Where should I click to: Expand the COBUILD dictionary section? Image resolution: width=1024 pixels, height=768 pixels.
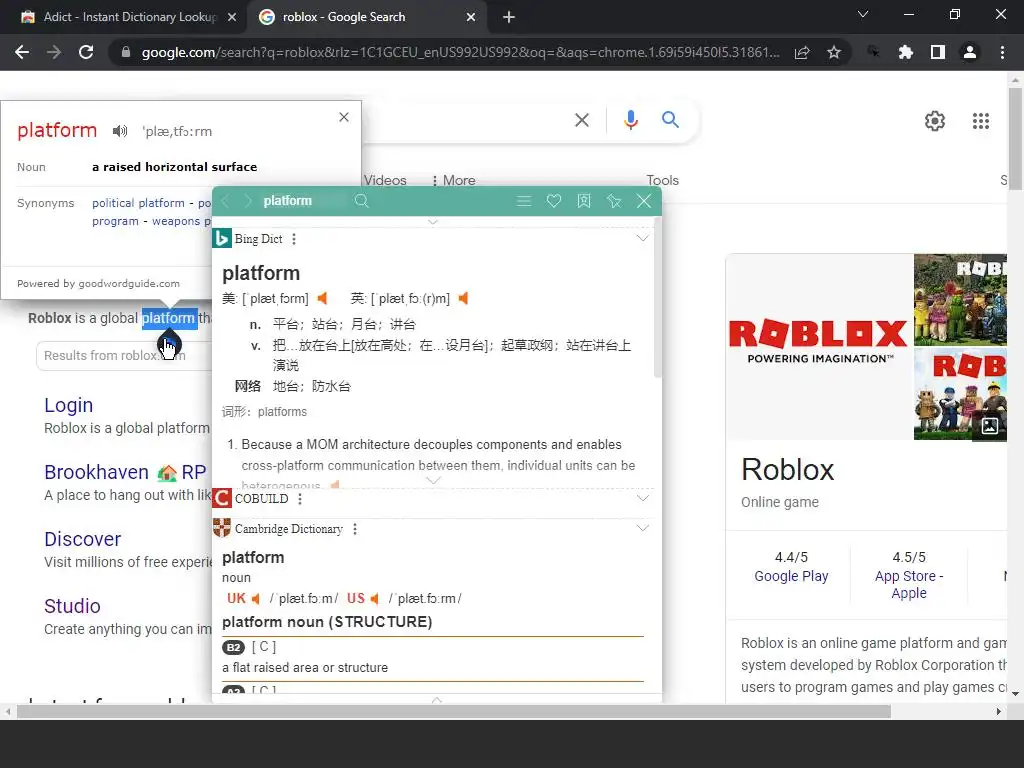pyautogui.click(x=643, y=498)
